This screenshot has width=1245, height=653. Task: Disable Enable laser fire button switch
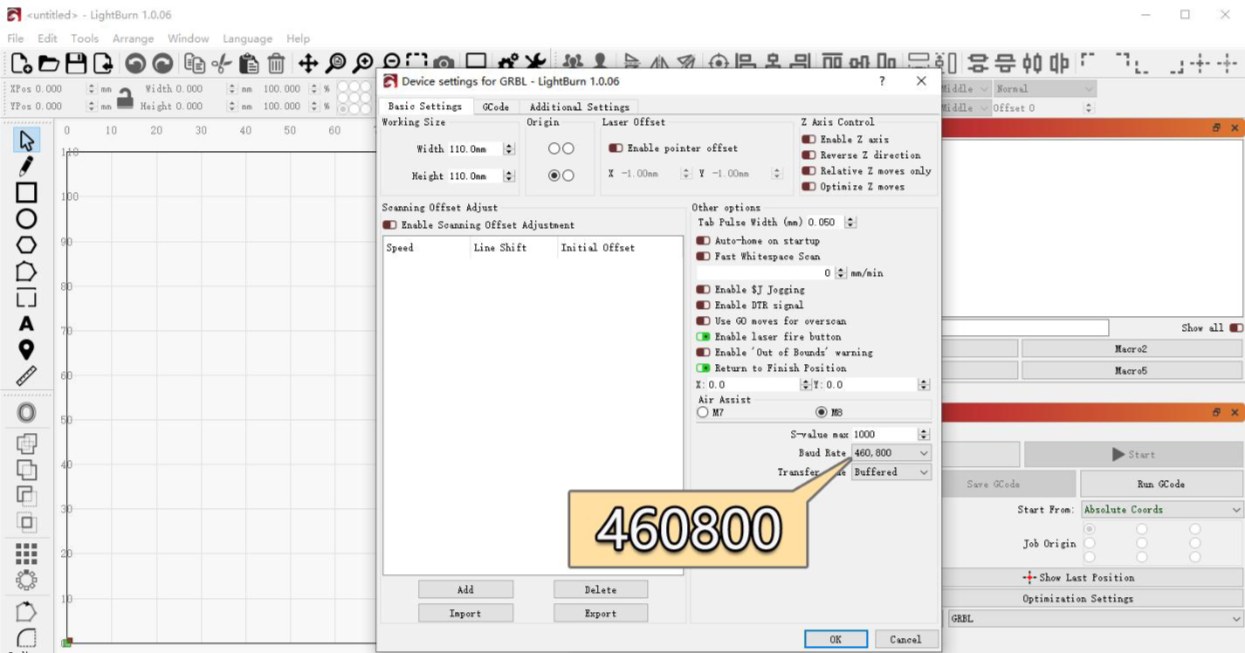point(703,337)
